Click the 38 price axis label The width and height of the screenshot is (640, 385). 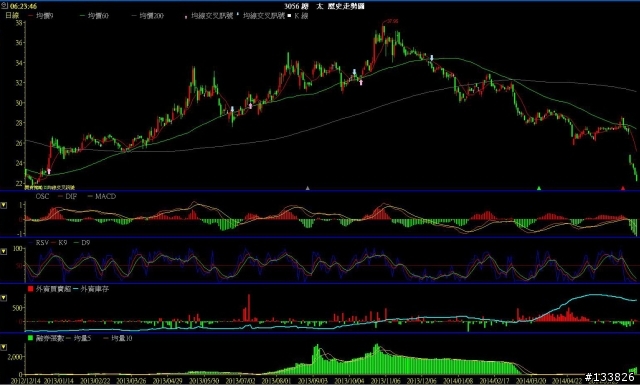[x=19, y=23]
